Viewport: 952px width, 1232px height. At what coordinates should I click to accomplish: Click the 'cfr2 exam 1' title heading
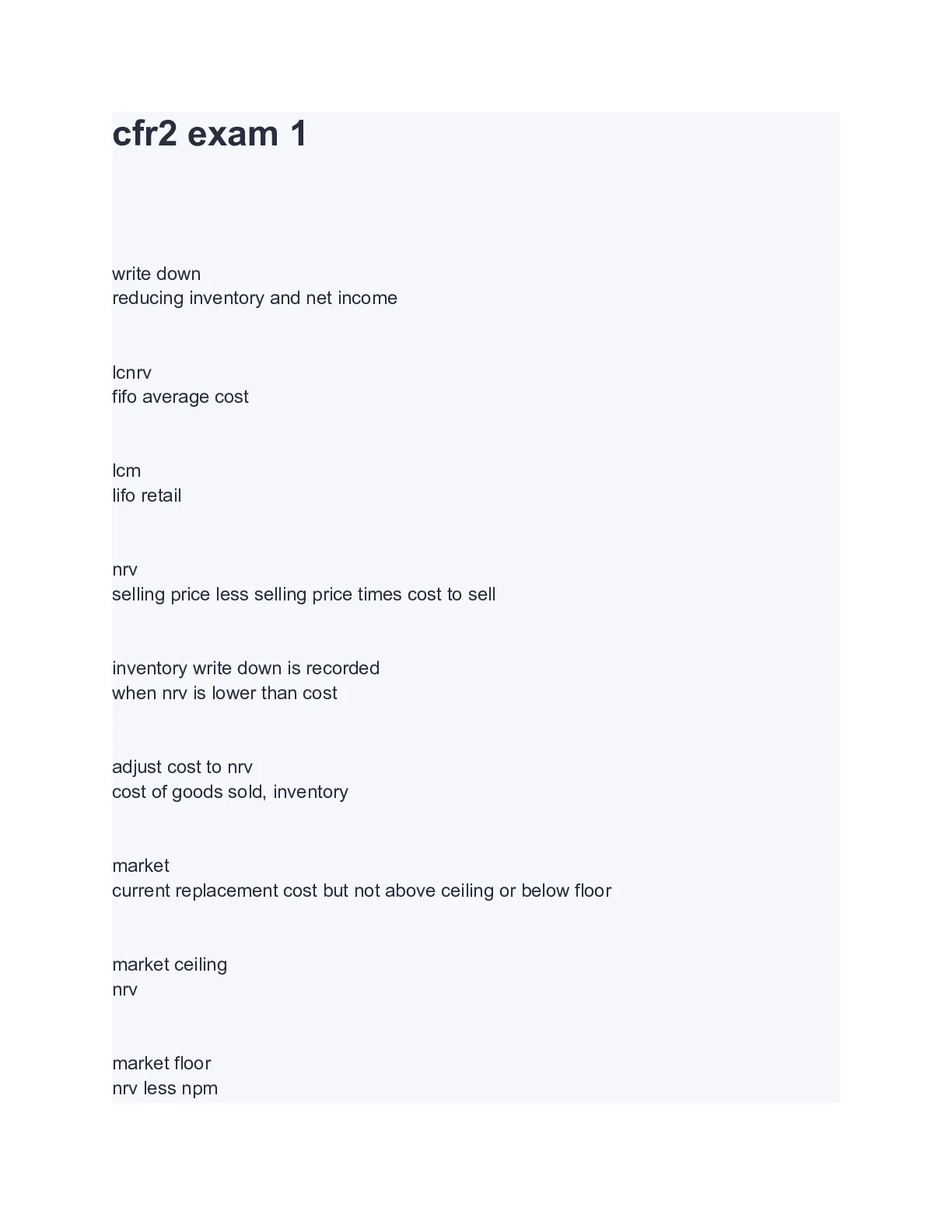click(x=210, y=134)
